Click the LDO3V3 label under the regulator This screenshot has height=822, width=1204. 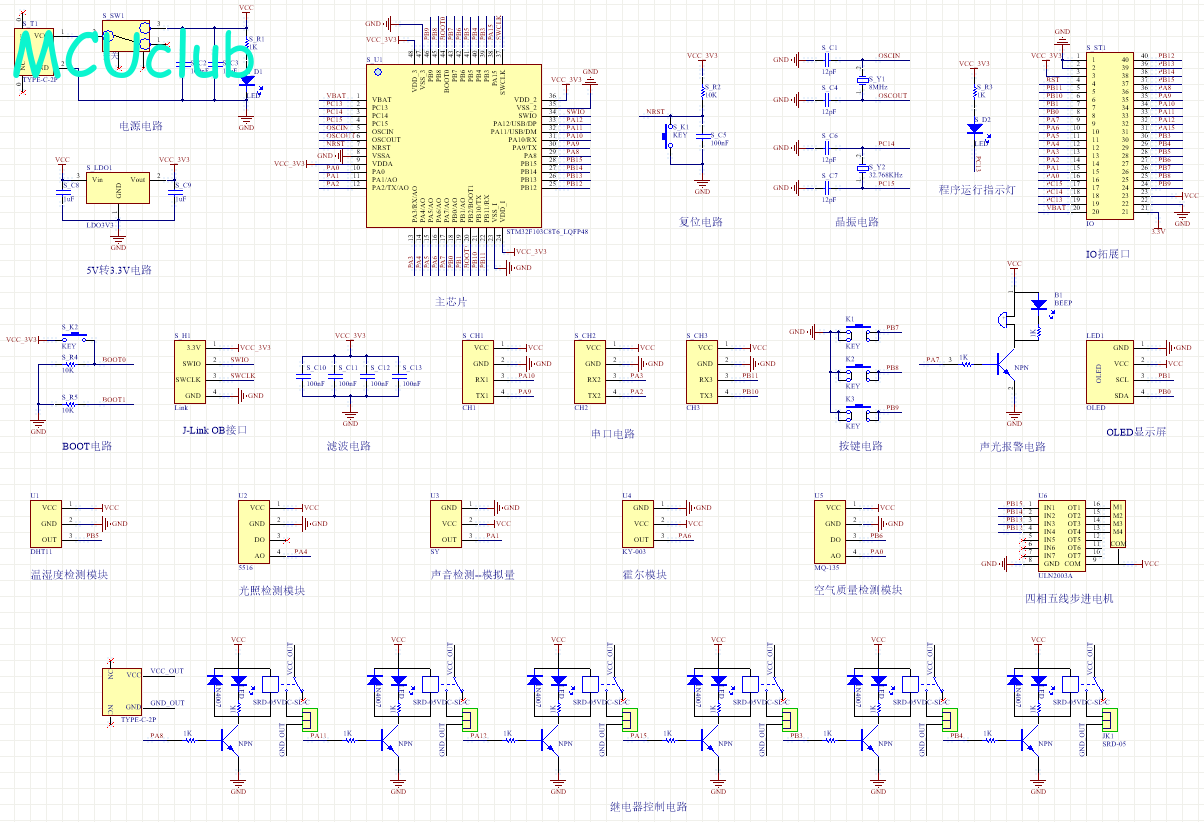(x=100, y=224)
